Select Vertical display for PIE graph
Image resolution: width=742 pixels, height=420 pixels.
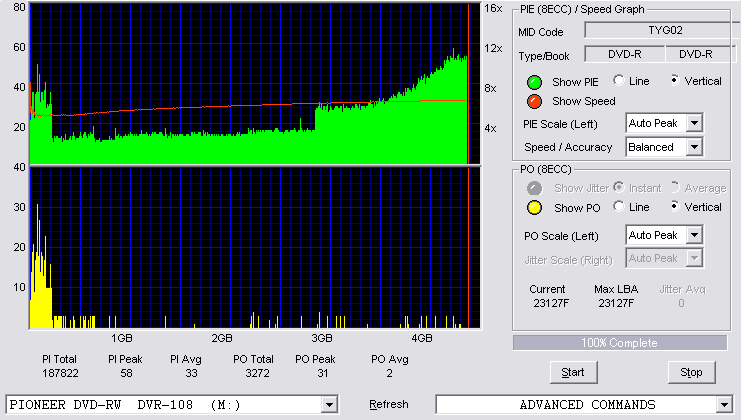click(x=675, y=80)
